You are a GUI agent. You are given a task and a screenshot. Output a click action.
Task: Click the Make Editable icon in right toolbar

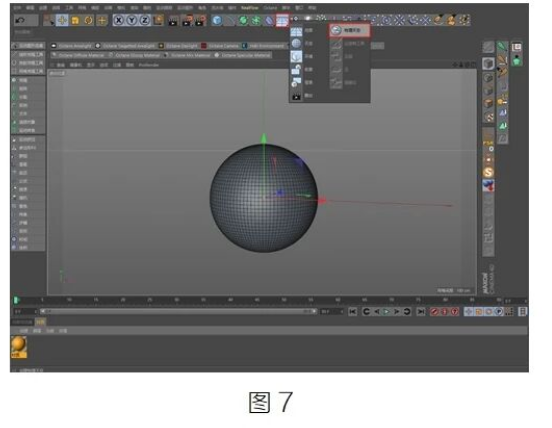click(488, 47)
